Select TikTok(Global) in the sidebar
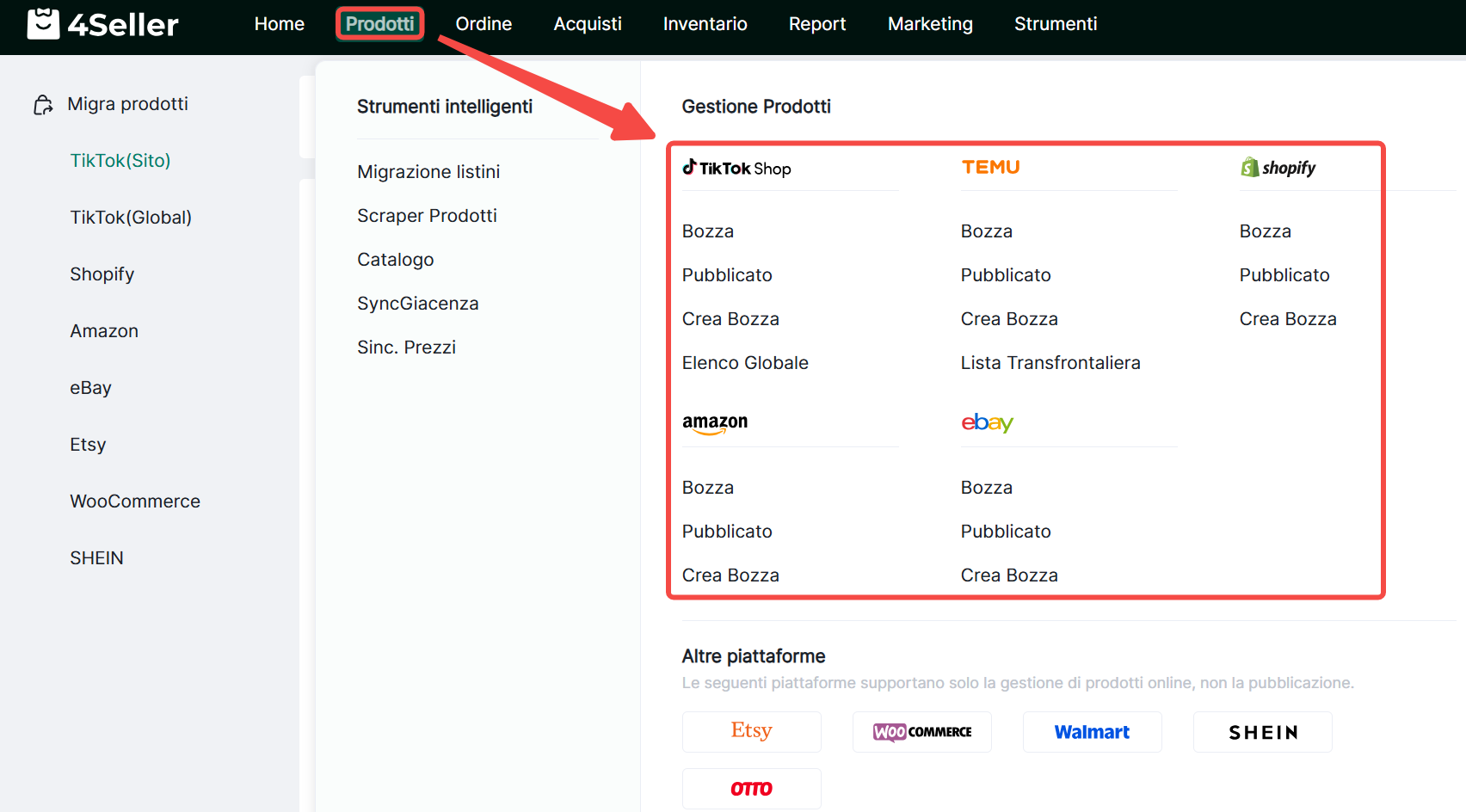1466x812 pixels. pyautogui.click(x=131, y=218)
